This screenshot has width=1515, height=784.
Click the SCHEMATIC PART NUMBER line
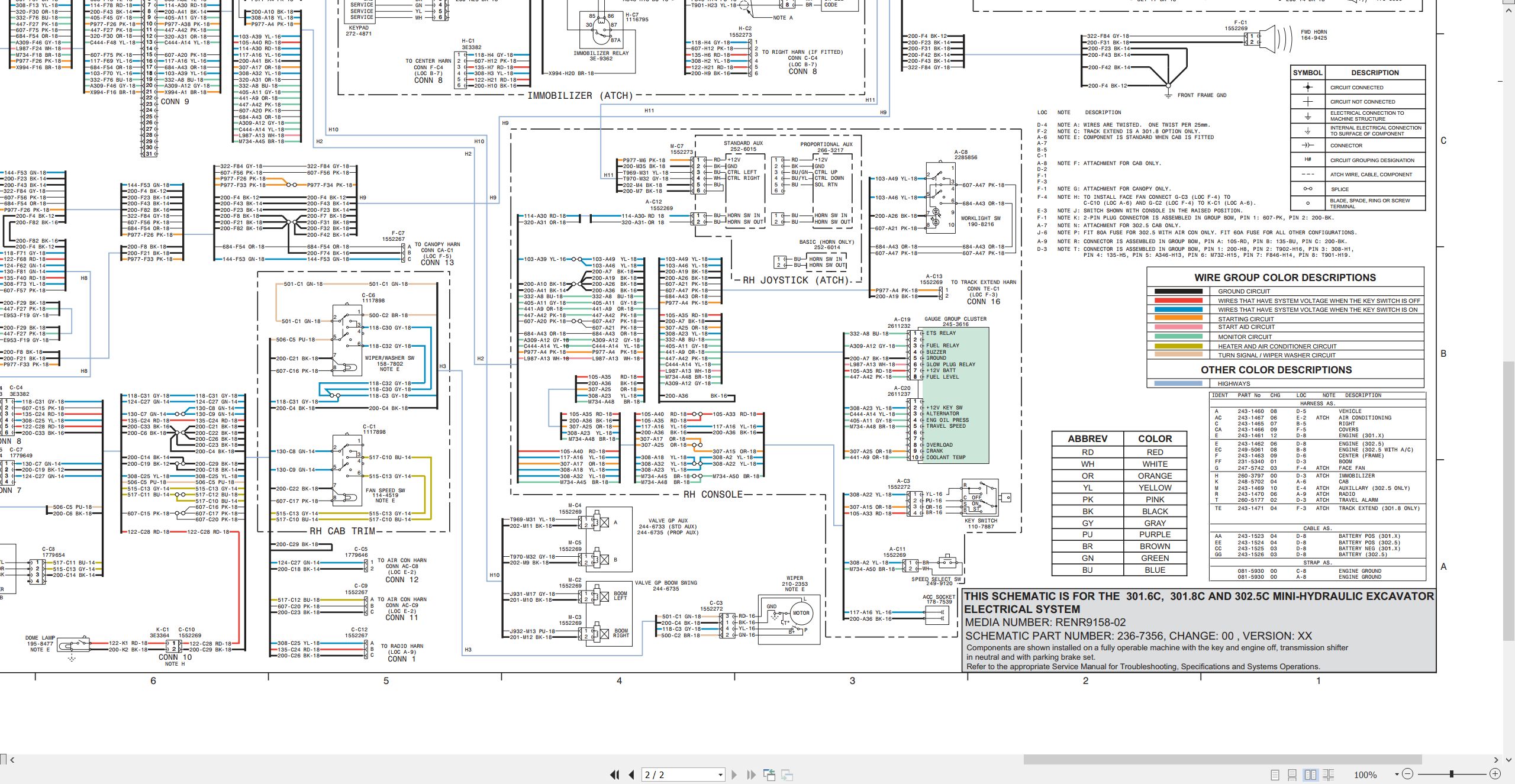[x=1138, y=636]
